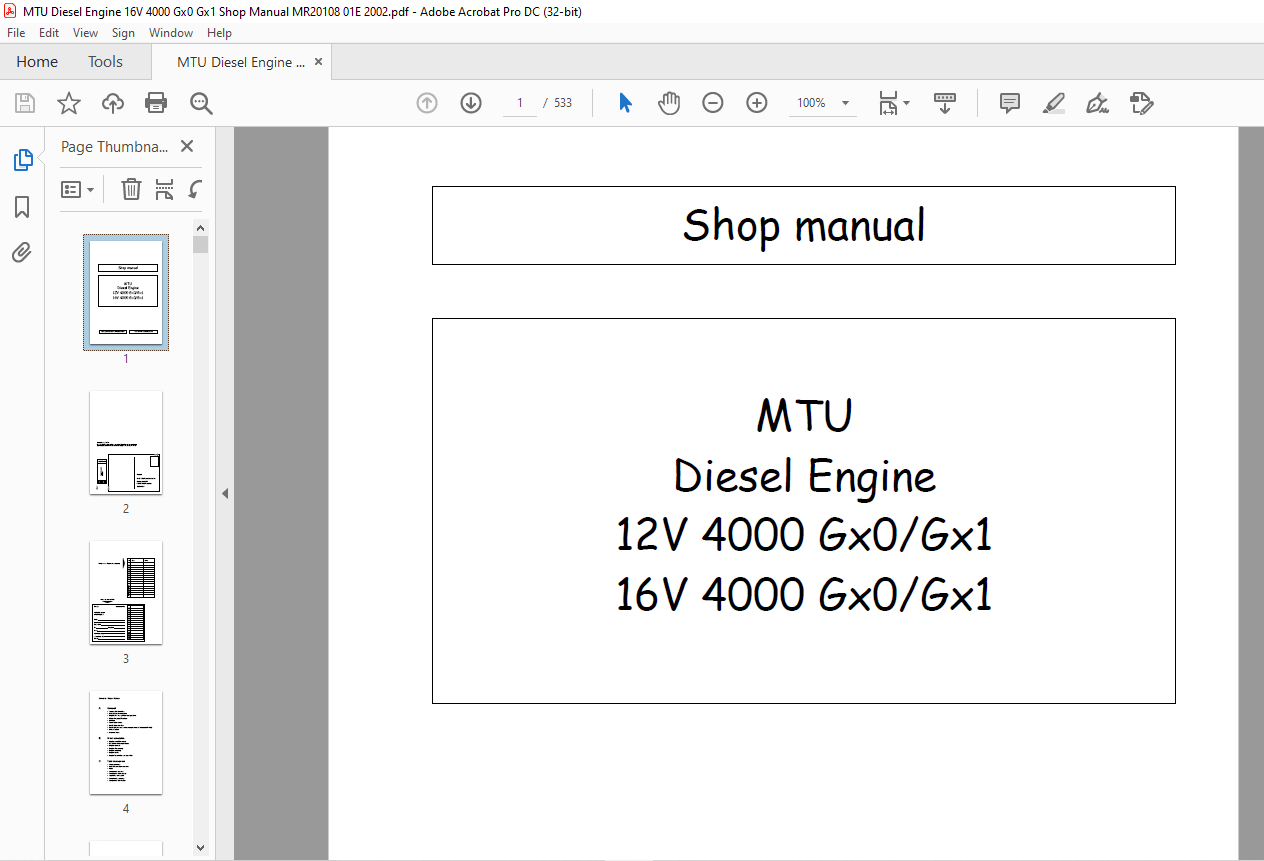
Task: Go to next page arrow
Action: click(x=471, y=103)
